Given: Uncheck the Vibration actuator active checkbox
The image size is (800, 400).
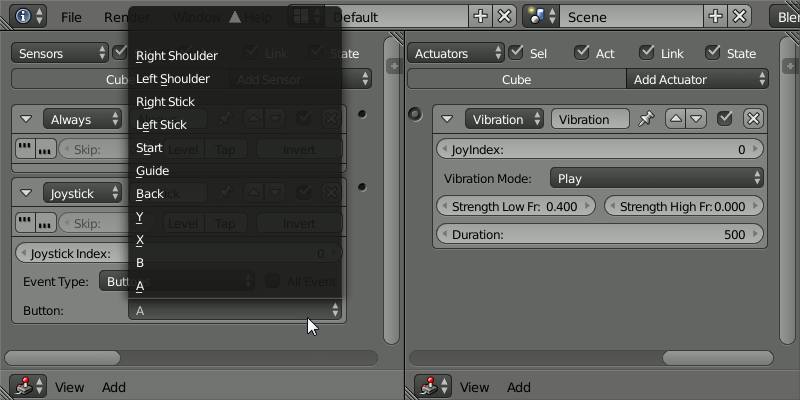Looking at the screenshot, I should click(726, 119).
